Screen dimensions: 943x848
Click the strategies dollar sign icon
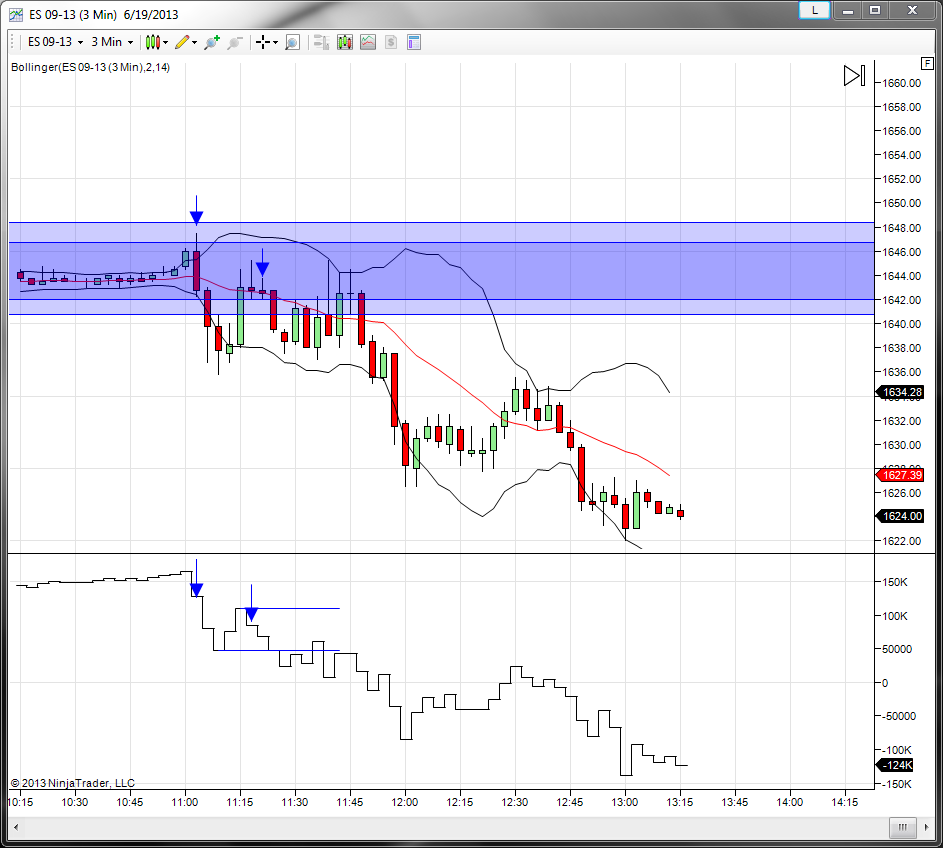[x=391, y=42]
